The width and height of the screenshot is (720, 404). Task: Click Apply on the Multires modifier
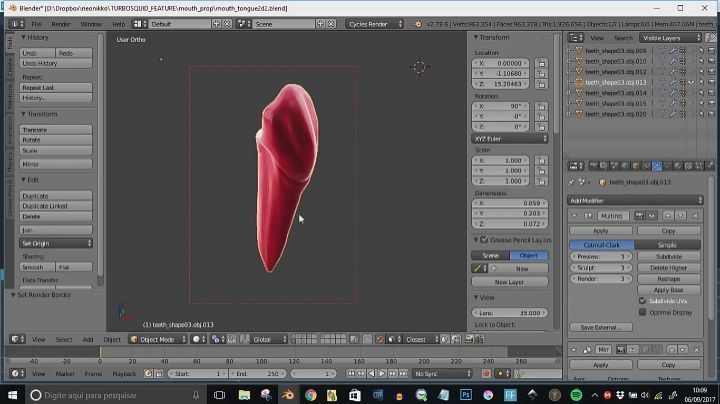click(601, 230)
